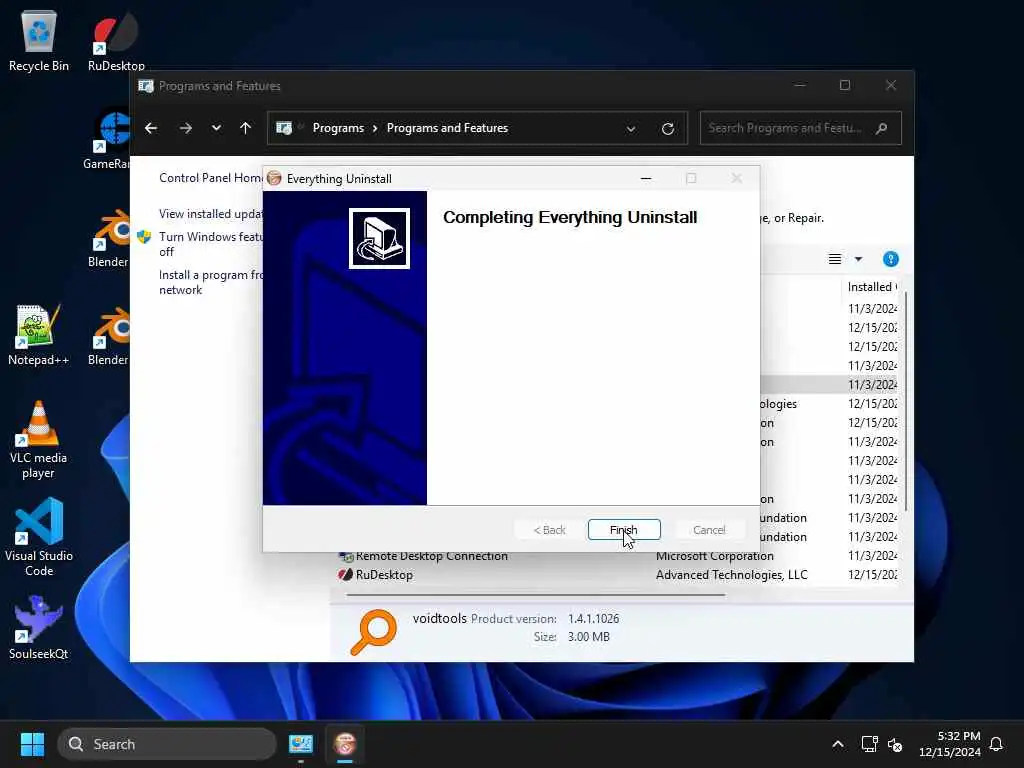Click Everything Uninstall taskbar icon
The height and width of the screenshot is (768, 1024).
pyautogui.click(x=345, y=744)
